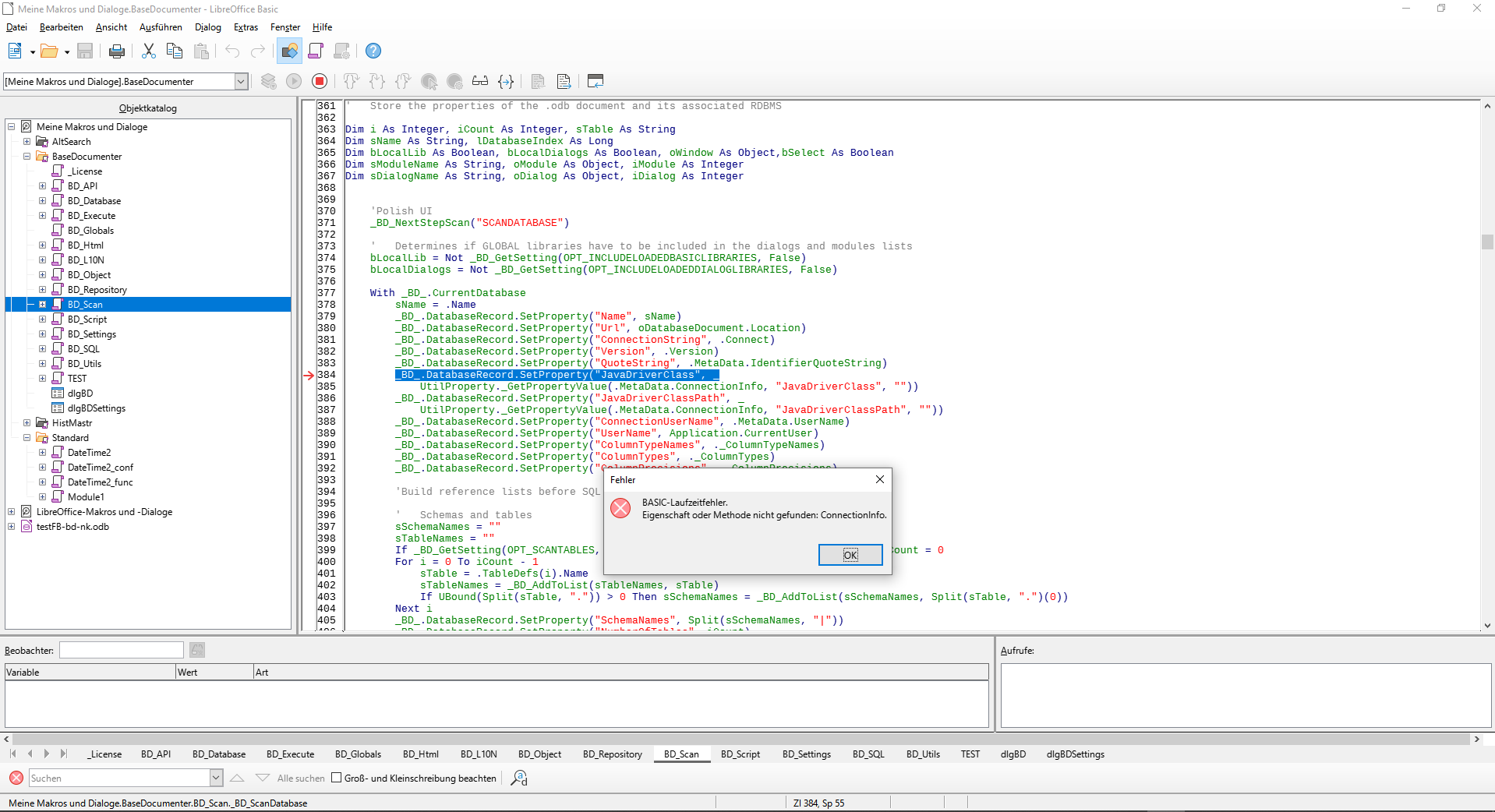The height and width of the screenshot is (812, 1495).
Task: Click the Remove Watch icon beside Beobachter
Action: 197,650
